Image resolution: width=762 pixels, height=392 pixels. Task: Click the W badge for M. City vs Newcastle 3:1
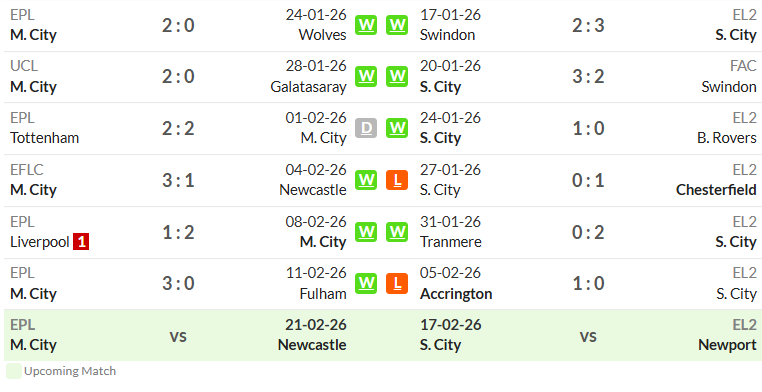365,180
